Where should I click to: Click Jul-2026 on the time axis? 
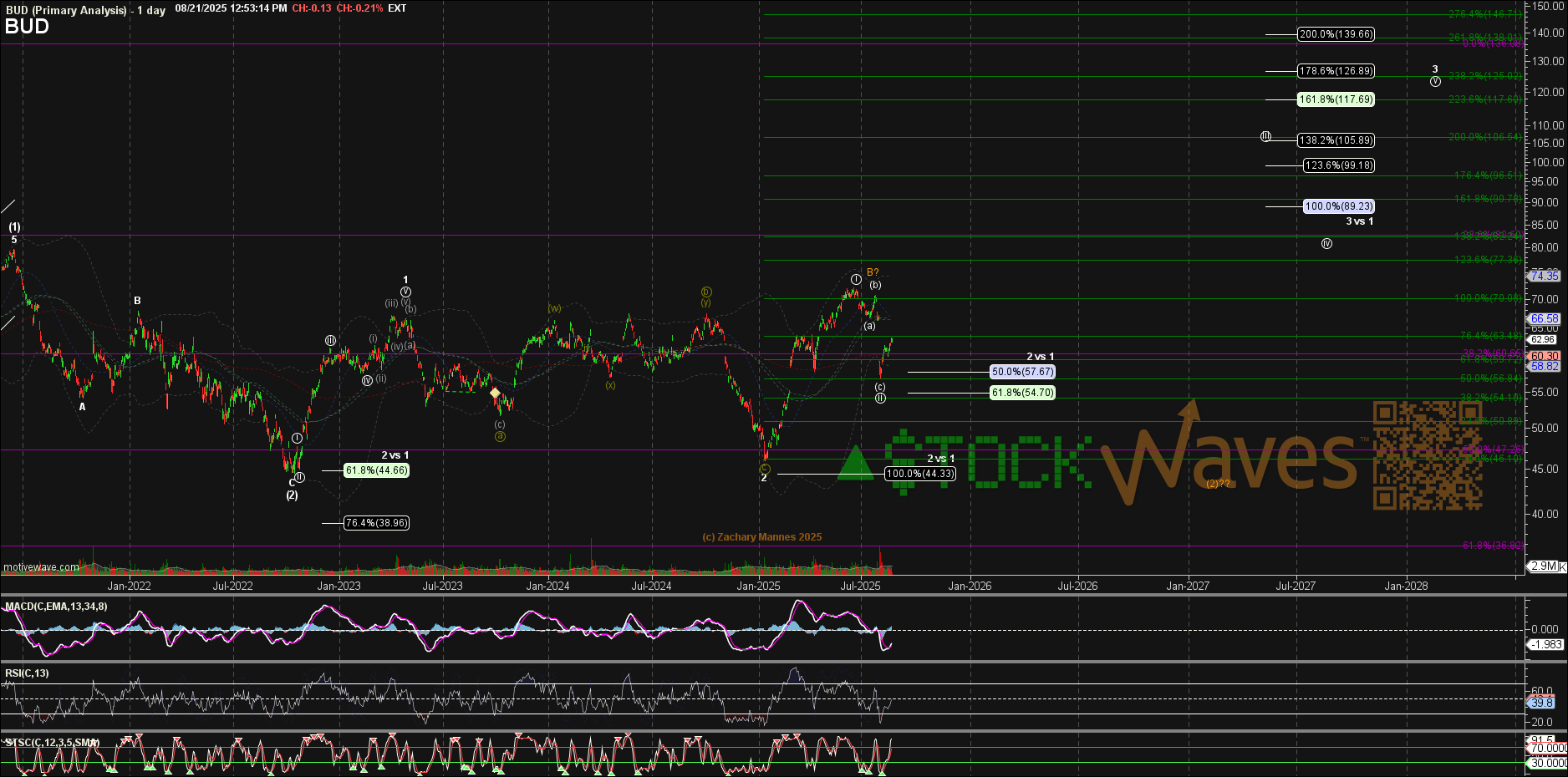click(x=1077, y=586)
